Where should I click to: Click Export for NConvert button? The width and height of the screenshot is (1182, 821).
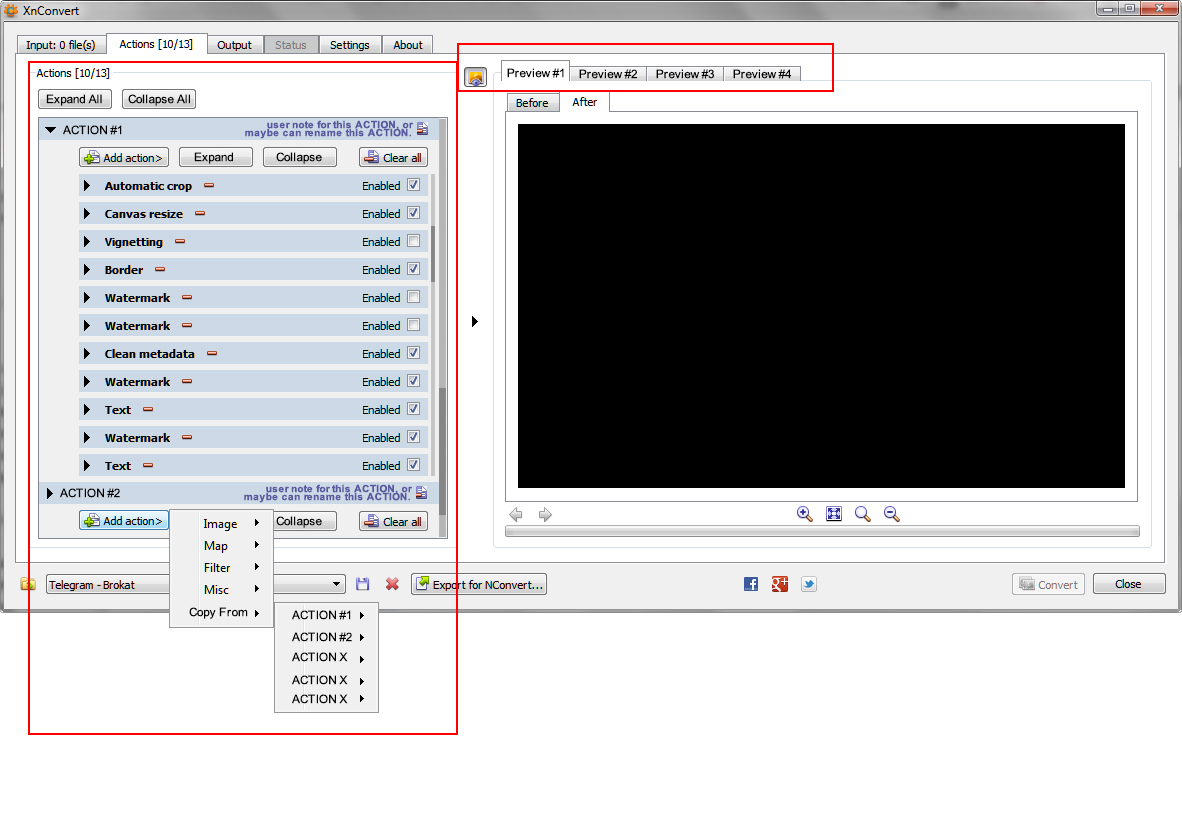pos(479,584)
